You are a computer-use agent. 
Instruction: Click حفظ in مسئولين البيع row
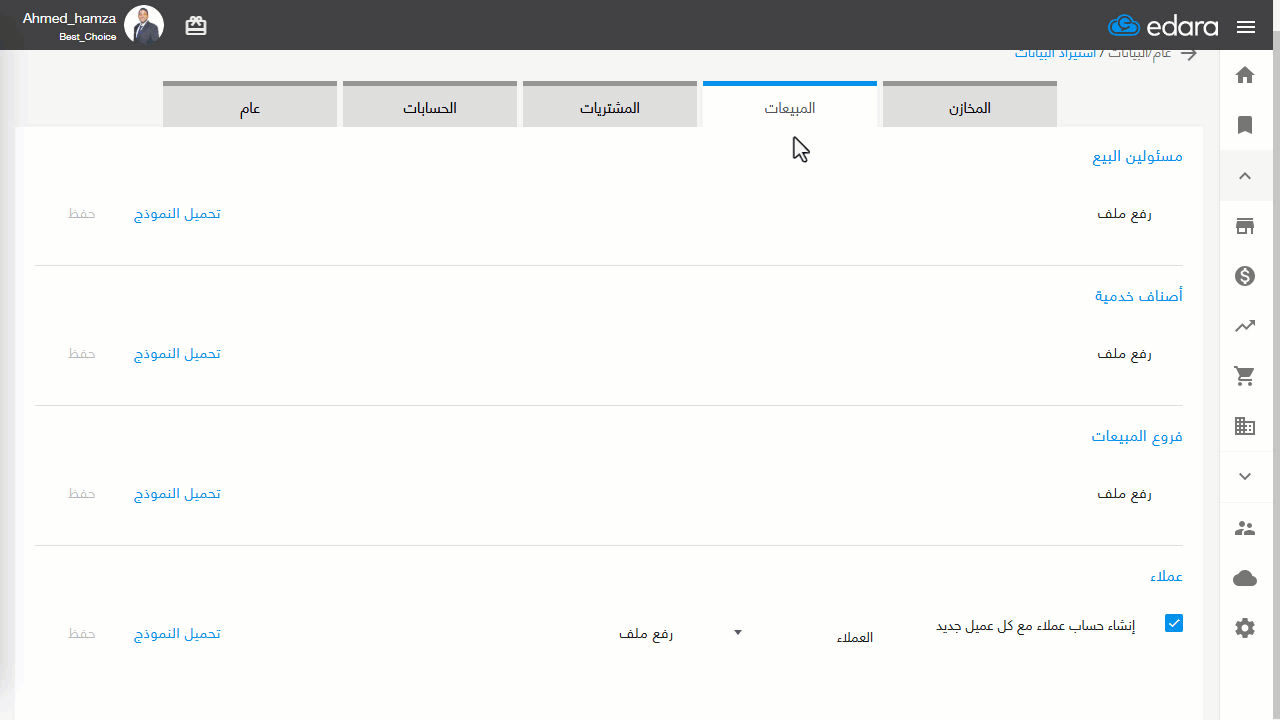click(82, 214)
